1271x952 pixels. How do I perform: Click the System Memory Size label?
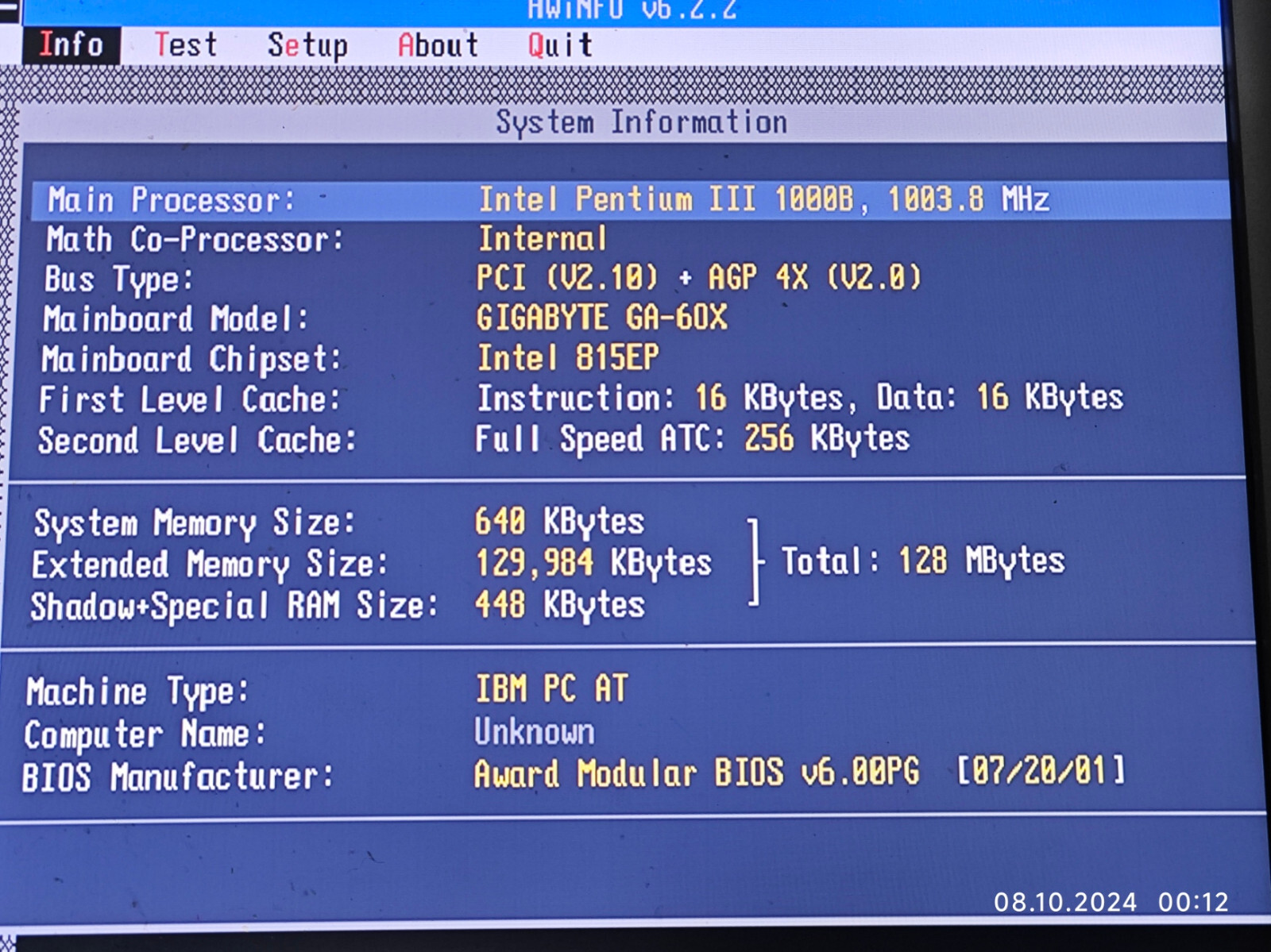(194, 523)
